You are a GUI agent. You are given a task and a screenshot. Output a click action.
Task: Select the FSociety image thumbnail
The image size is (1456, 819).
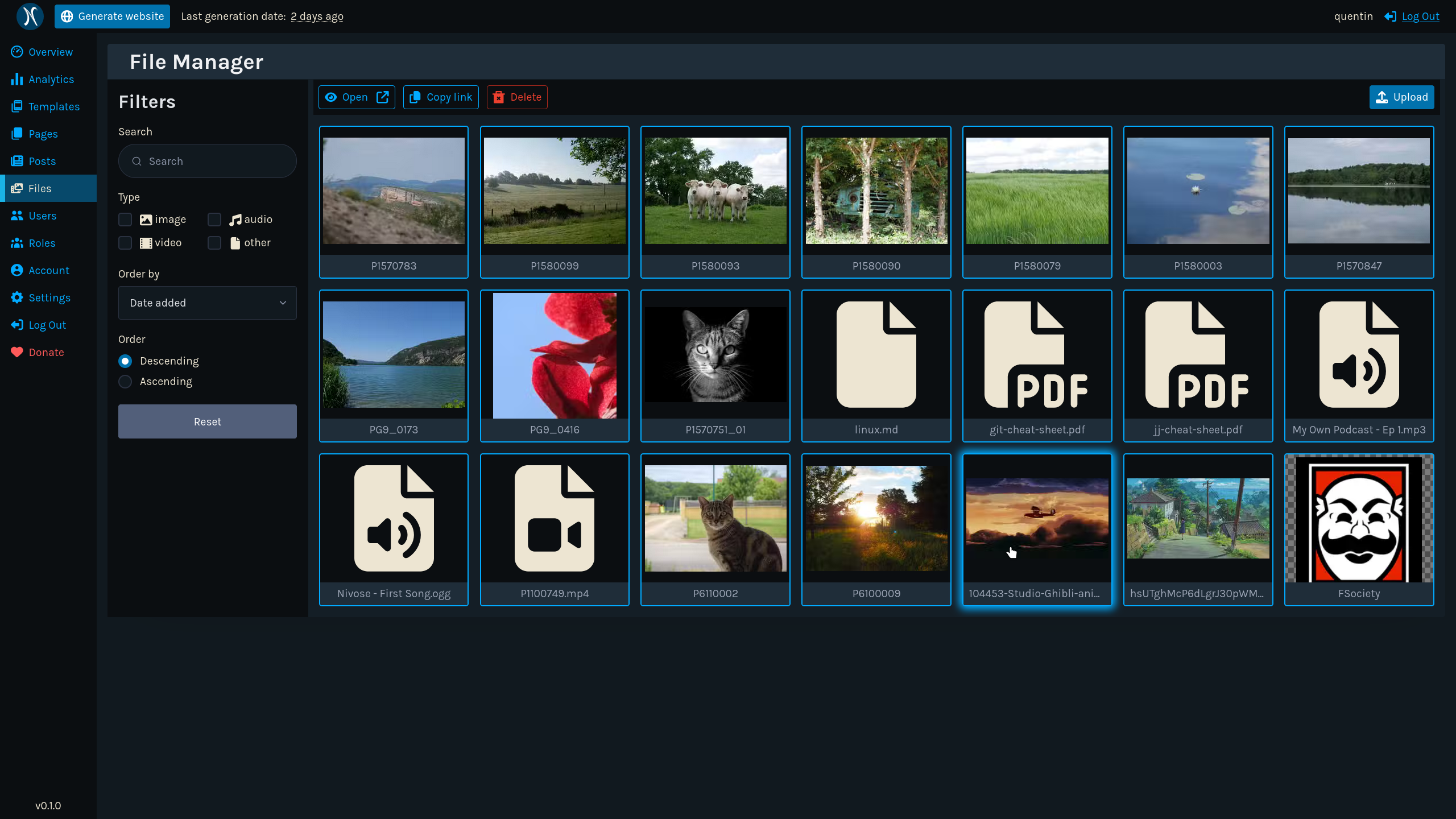[1358, 519]
